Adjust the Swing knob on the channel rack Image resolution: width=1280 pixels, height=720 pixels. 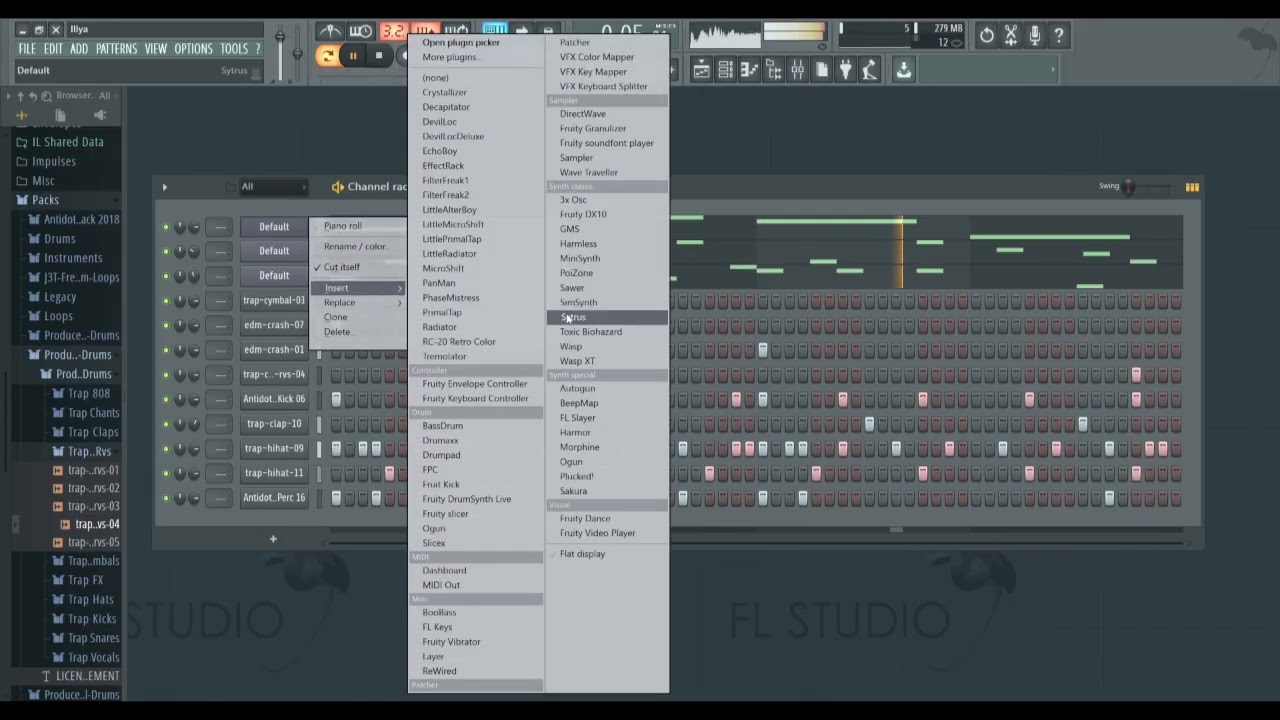point(1129,187)
